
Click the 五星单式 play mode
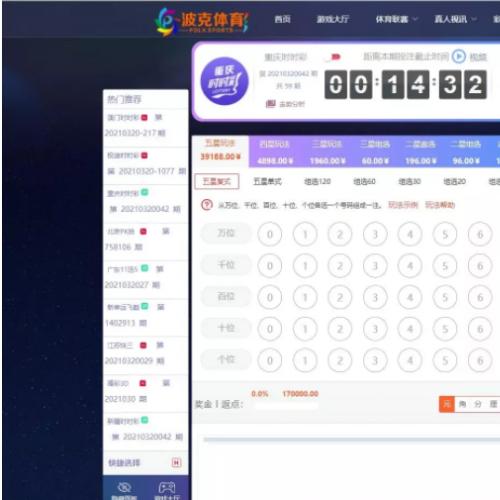coord(267,181)
